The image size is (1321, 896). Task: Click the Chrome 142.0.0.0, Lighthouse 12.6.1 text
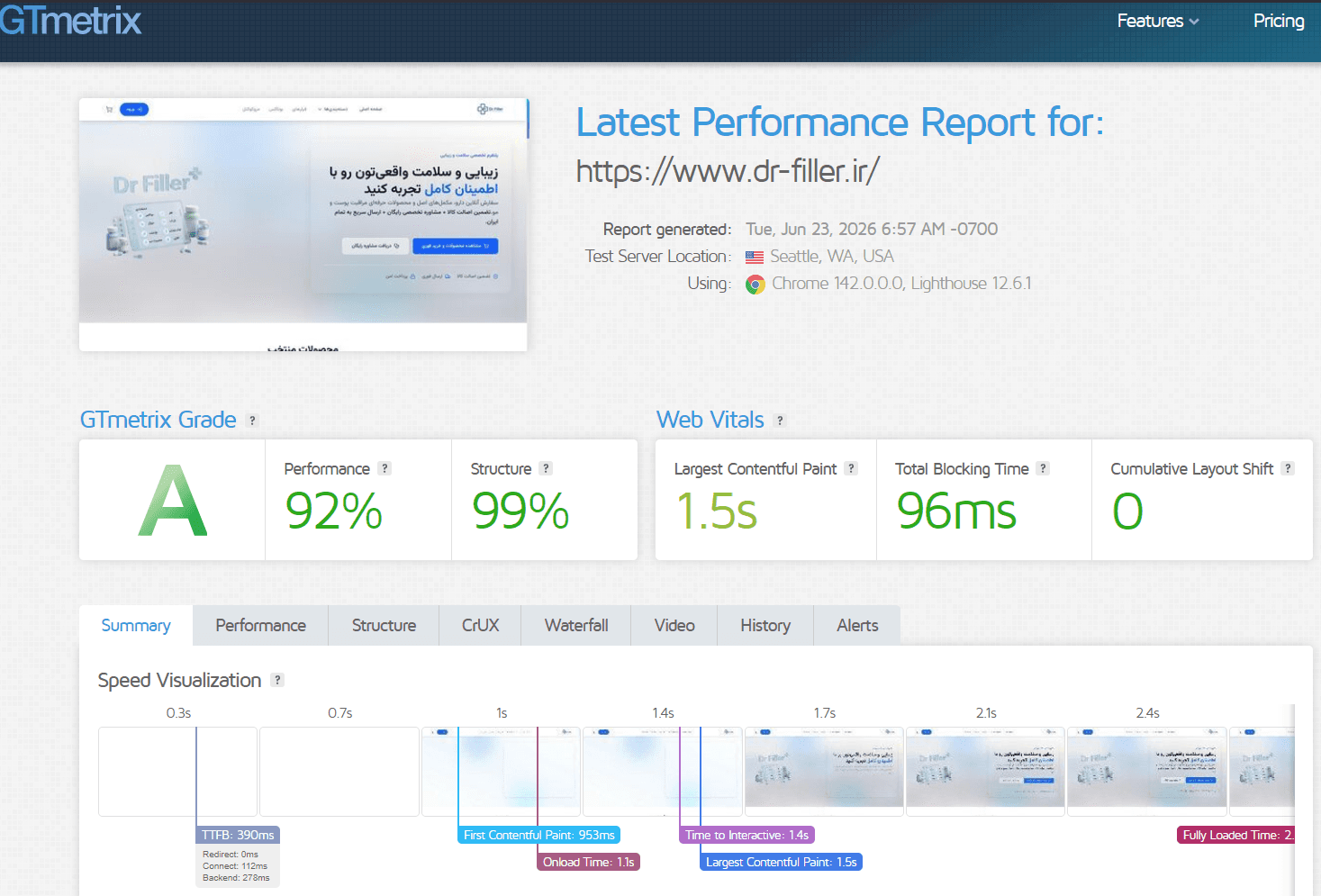point(901,283)
